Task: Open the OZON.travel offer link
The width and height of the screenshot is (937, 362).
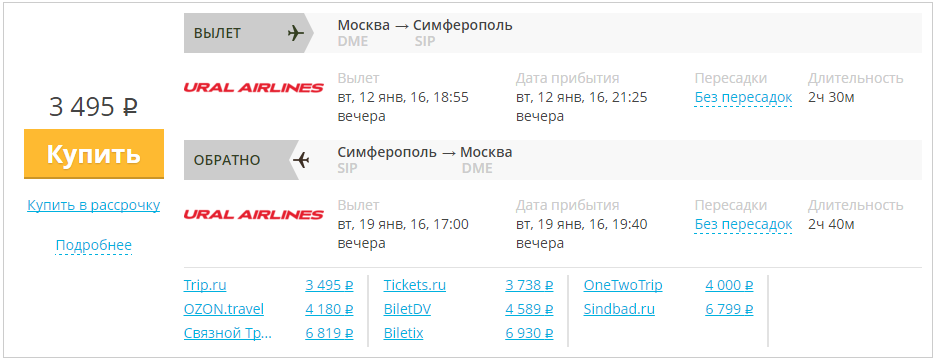Action: tap(223, 309)
